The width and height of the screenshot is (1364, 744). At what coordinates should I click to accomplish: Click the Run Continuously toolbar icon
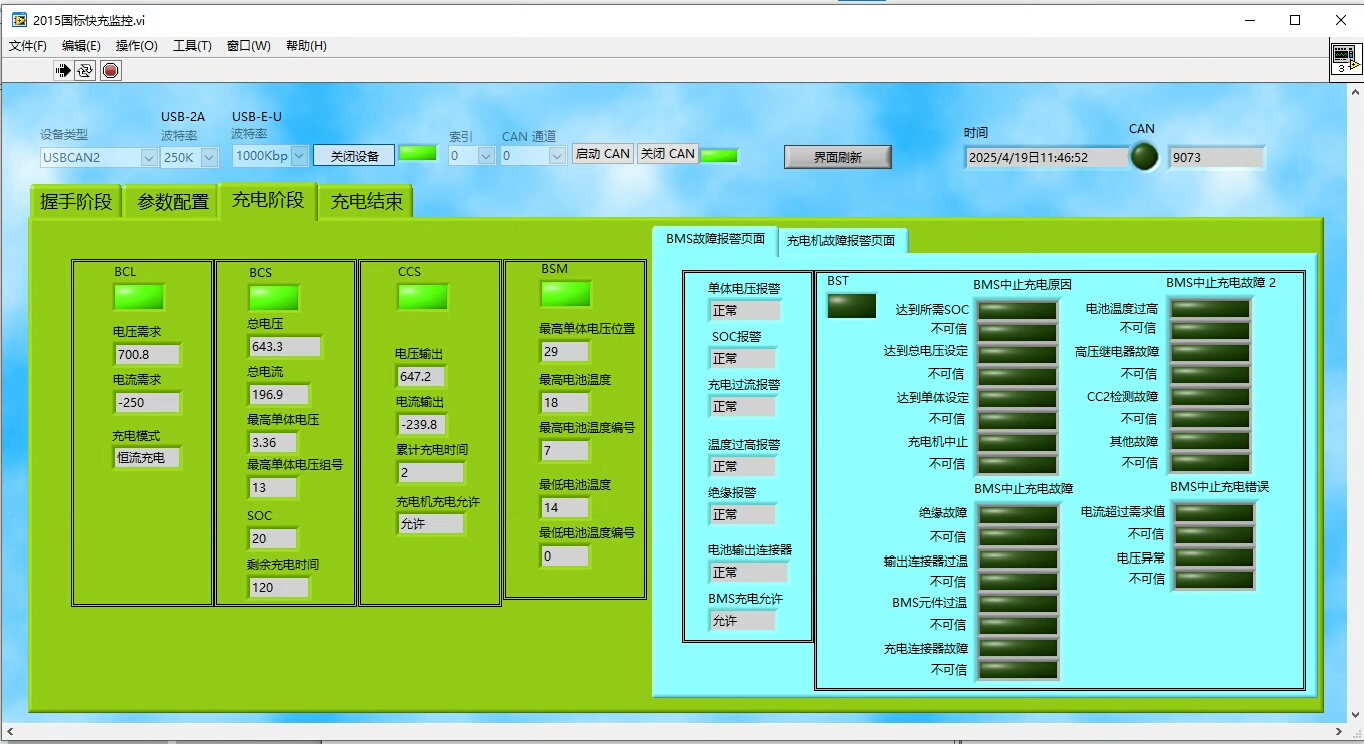pos(85,70)
